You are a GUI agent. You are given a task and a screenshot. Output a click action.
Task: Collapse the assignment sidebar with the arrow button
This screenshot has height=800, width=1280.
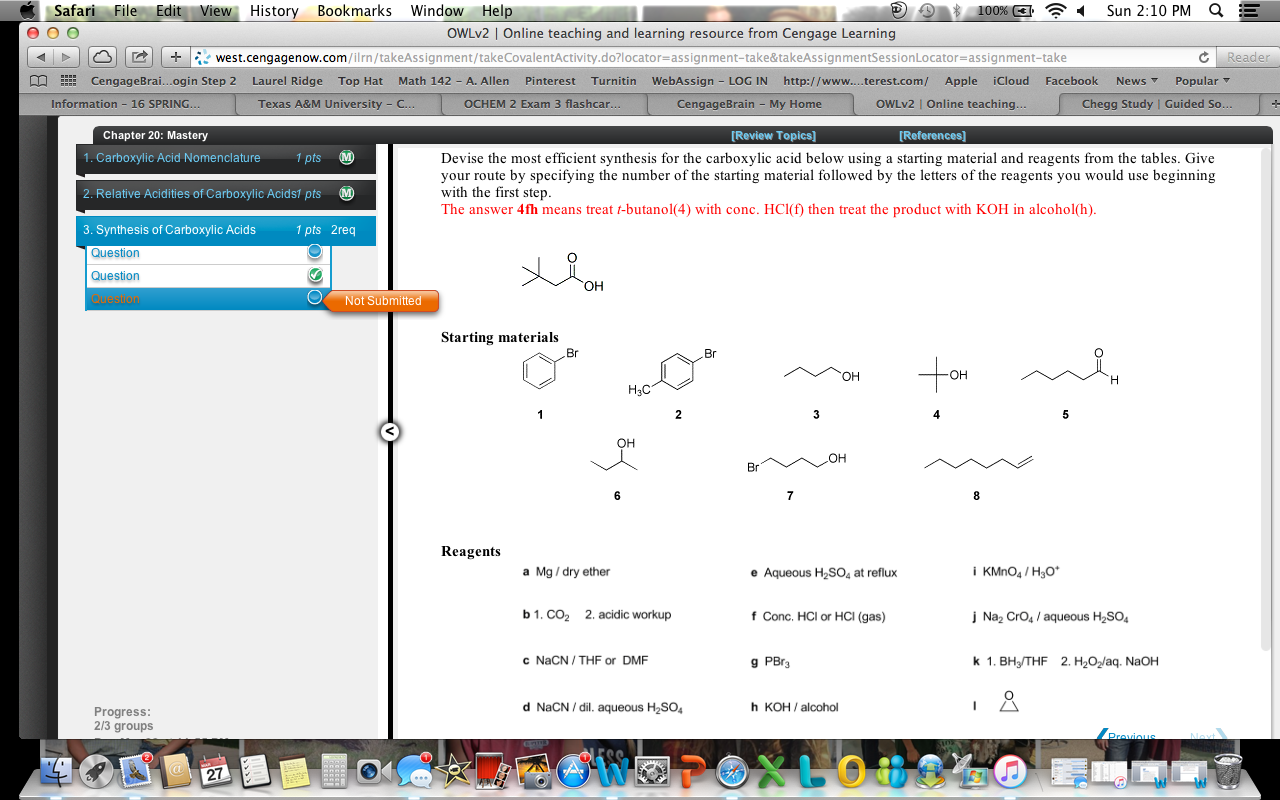389,432
